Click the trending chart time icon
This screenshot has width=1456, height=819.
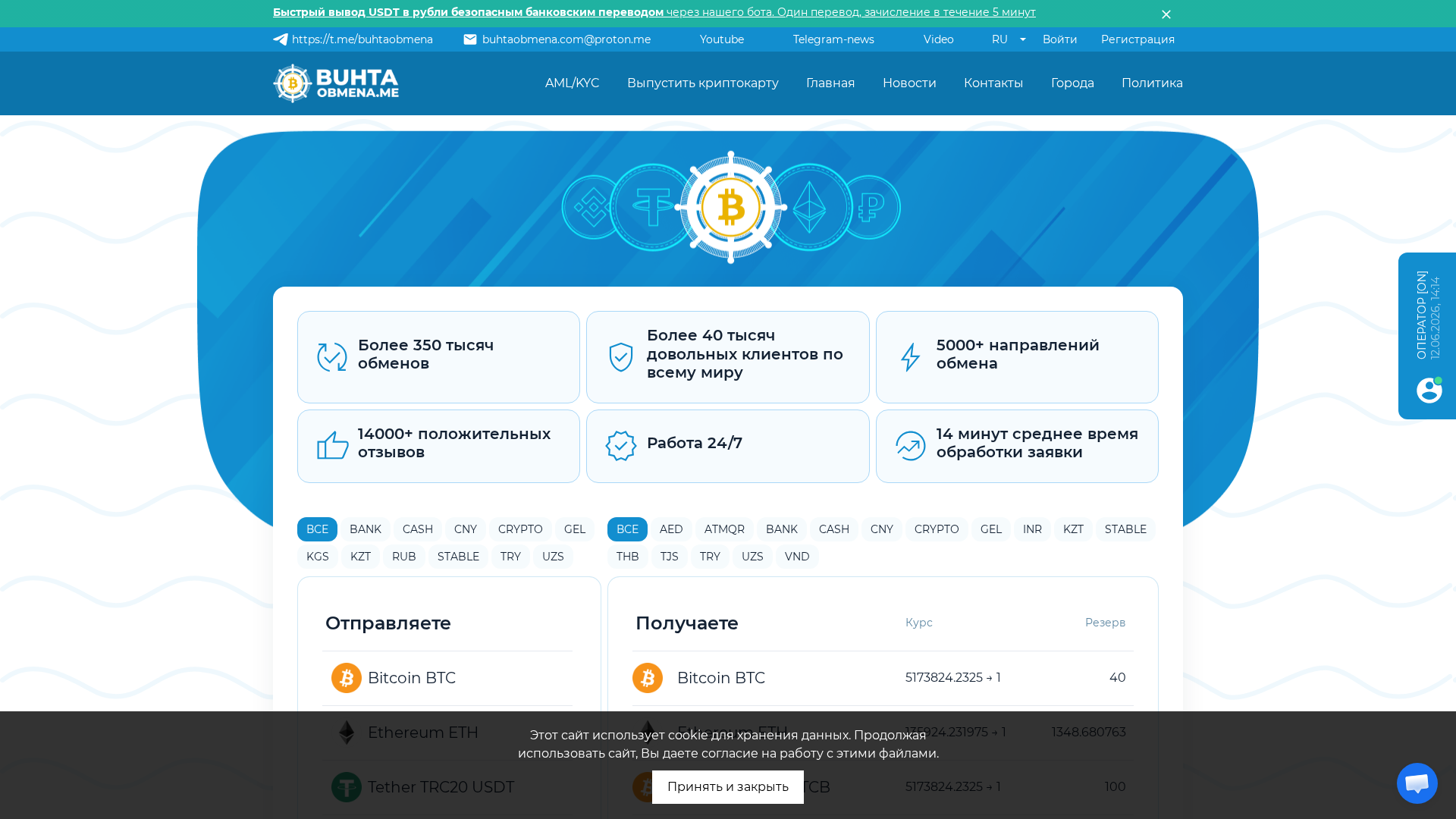click(x=910, y=446)
